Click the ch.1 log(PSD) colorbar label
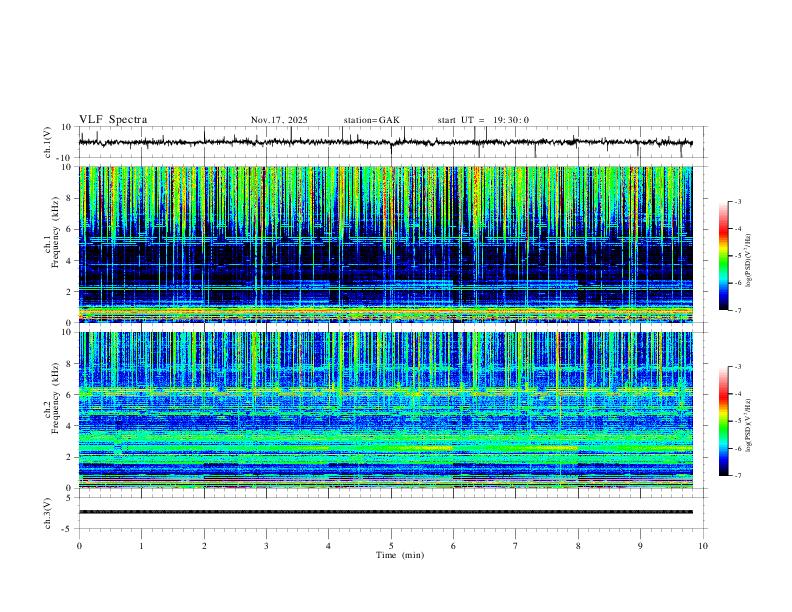The image size is (792, 612). (748, 261)
